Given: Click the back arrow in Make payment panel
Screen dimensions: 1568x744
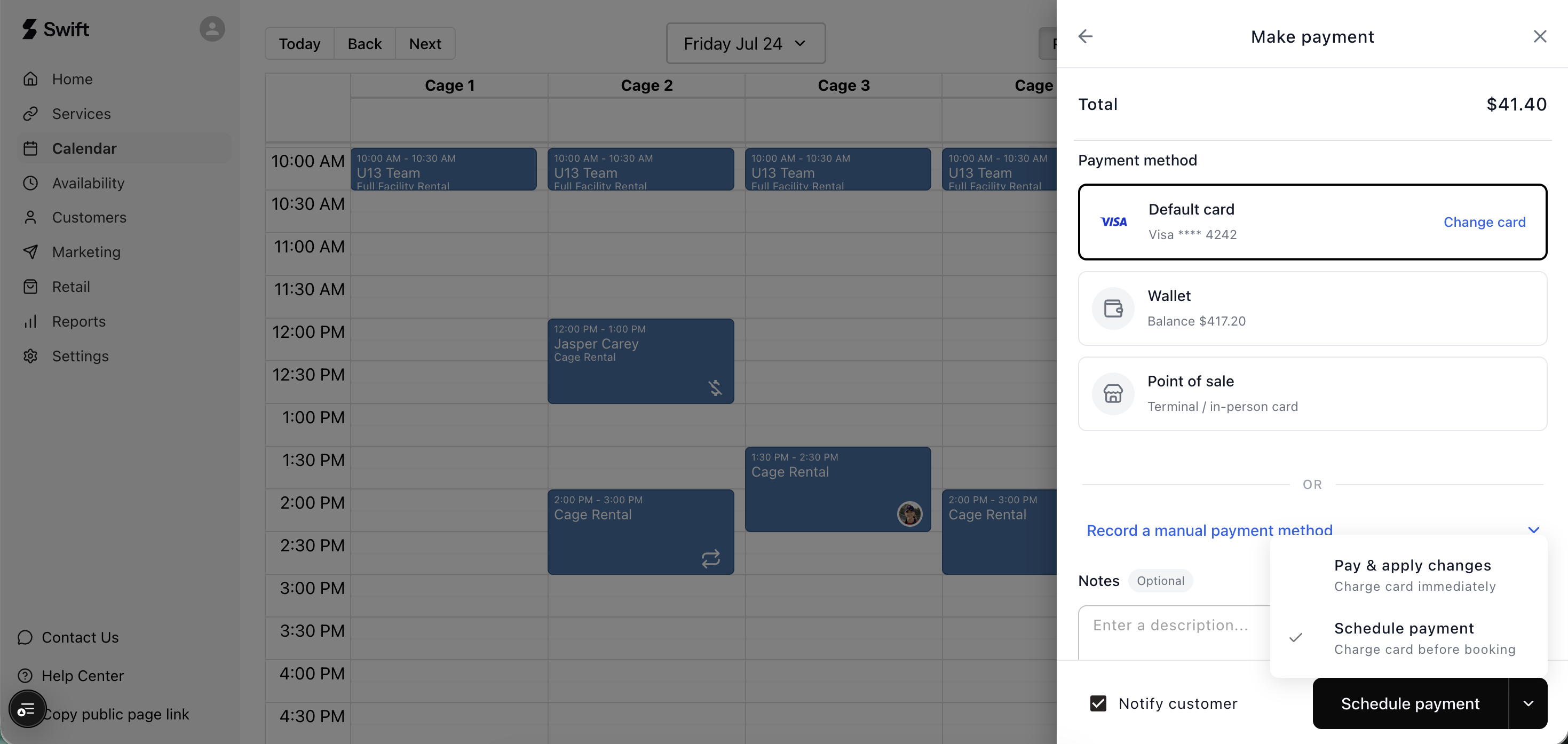Looking at the screenshot, I should coord(1086,36).
